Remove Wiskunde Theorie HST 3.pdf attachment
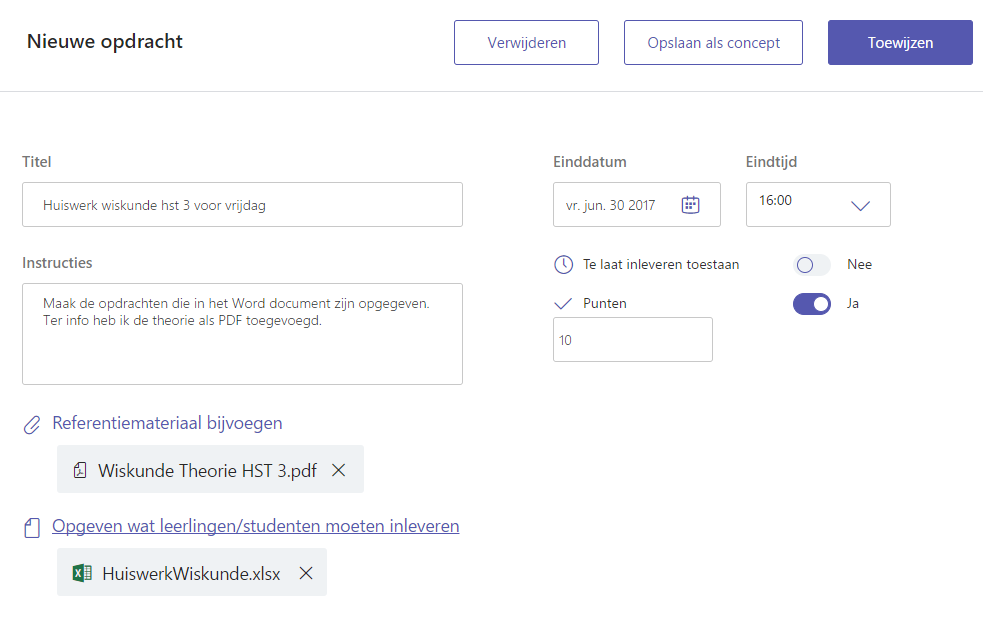 tap(339, 470)
